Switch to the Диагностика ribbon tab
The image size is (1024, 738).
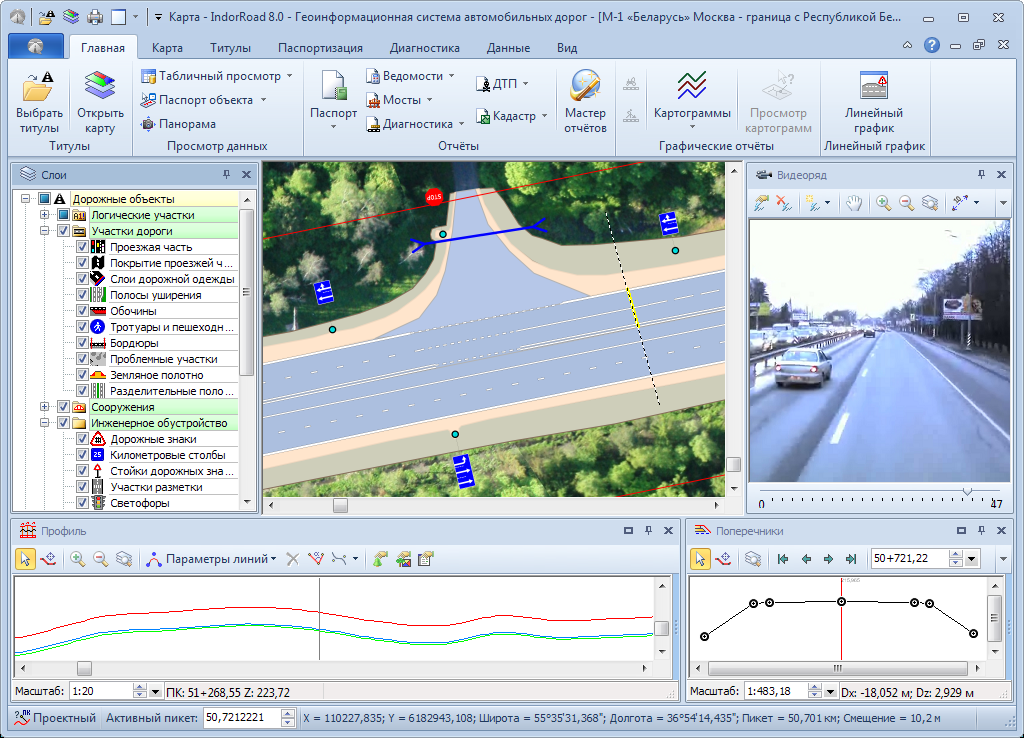(x=424, y=48)
